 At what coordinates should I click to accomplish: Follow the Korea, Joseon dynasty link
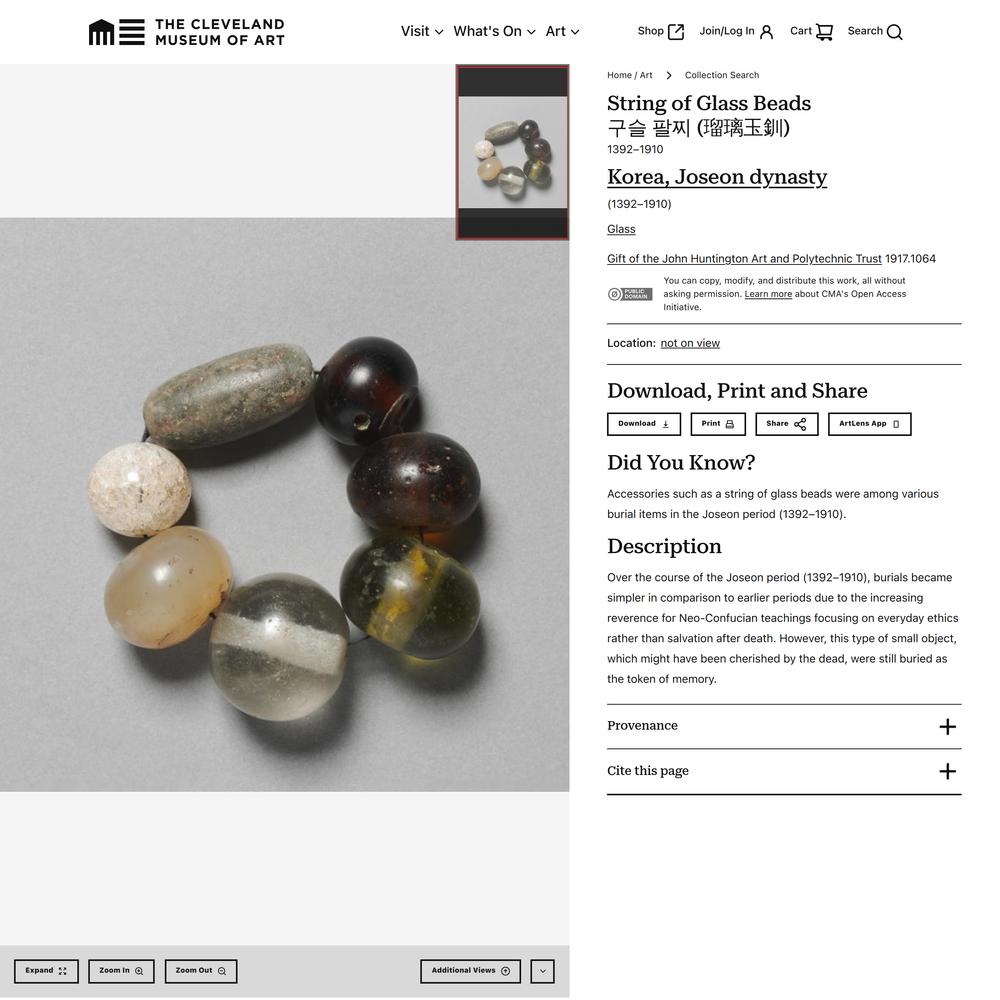tap(717, 177)
